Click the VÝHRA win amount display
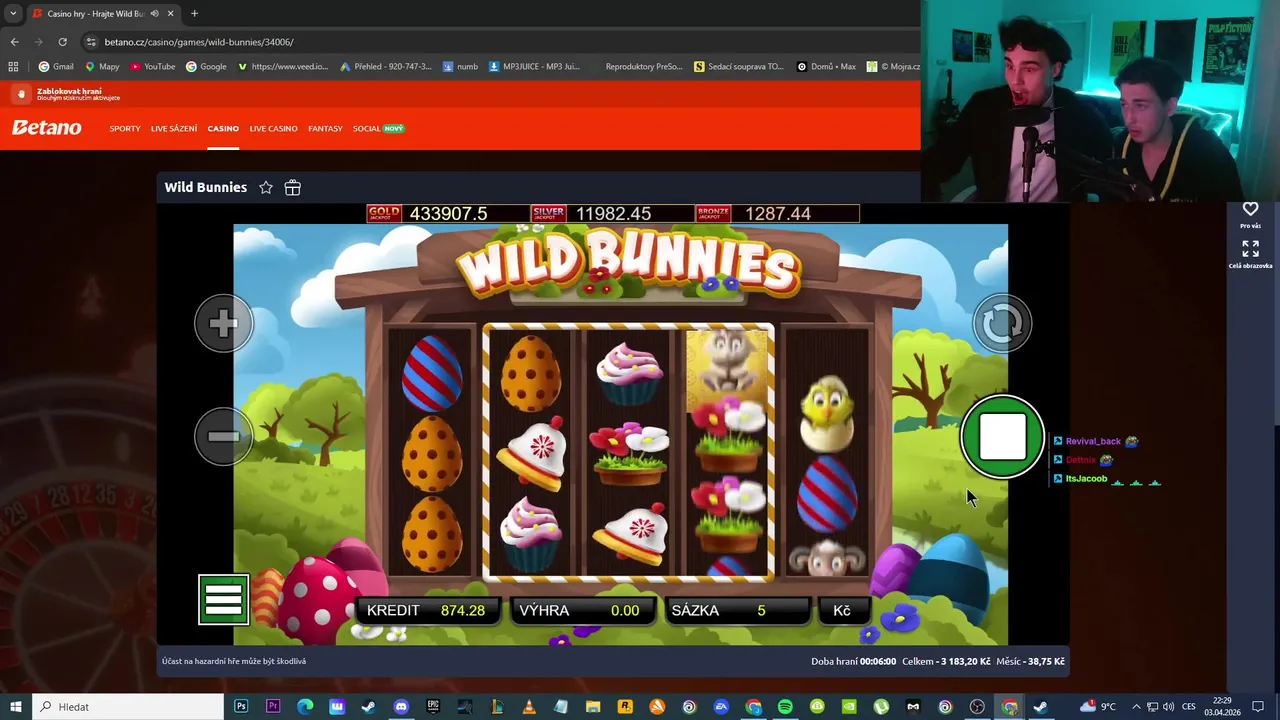The image size is (1280, 720). pyautogui.click(x=583, y=611)
